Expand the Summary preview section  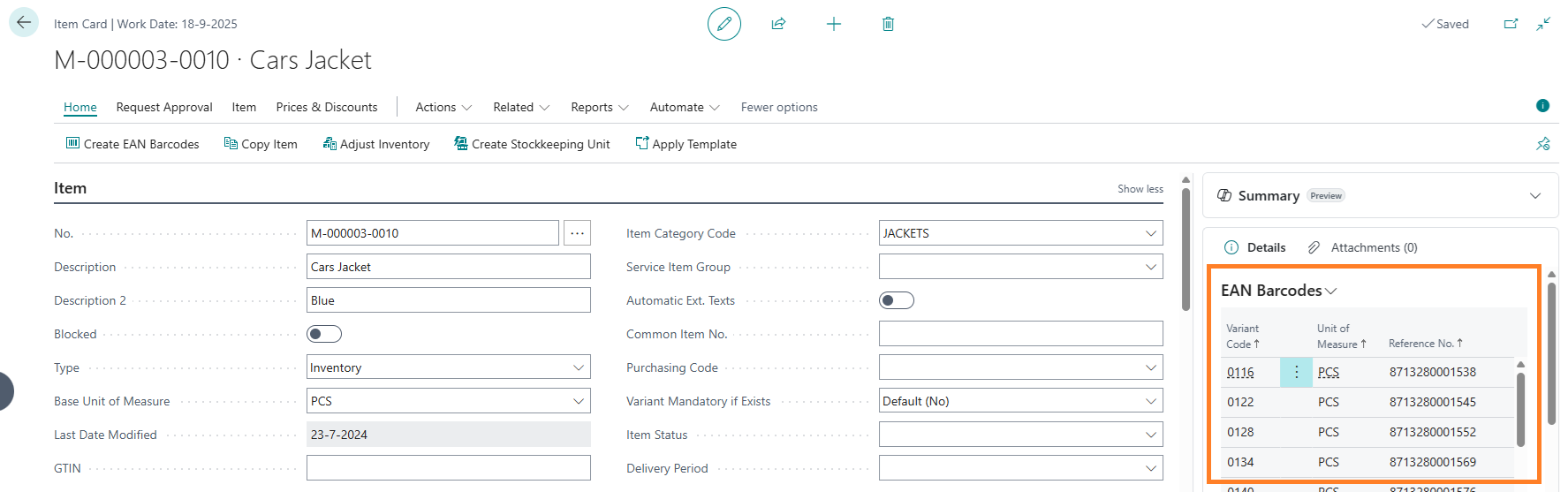click(1534, 196)
